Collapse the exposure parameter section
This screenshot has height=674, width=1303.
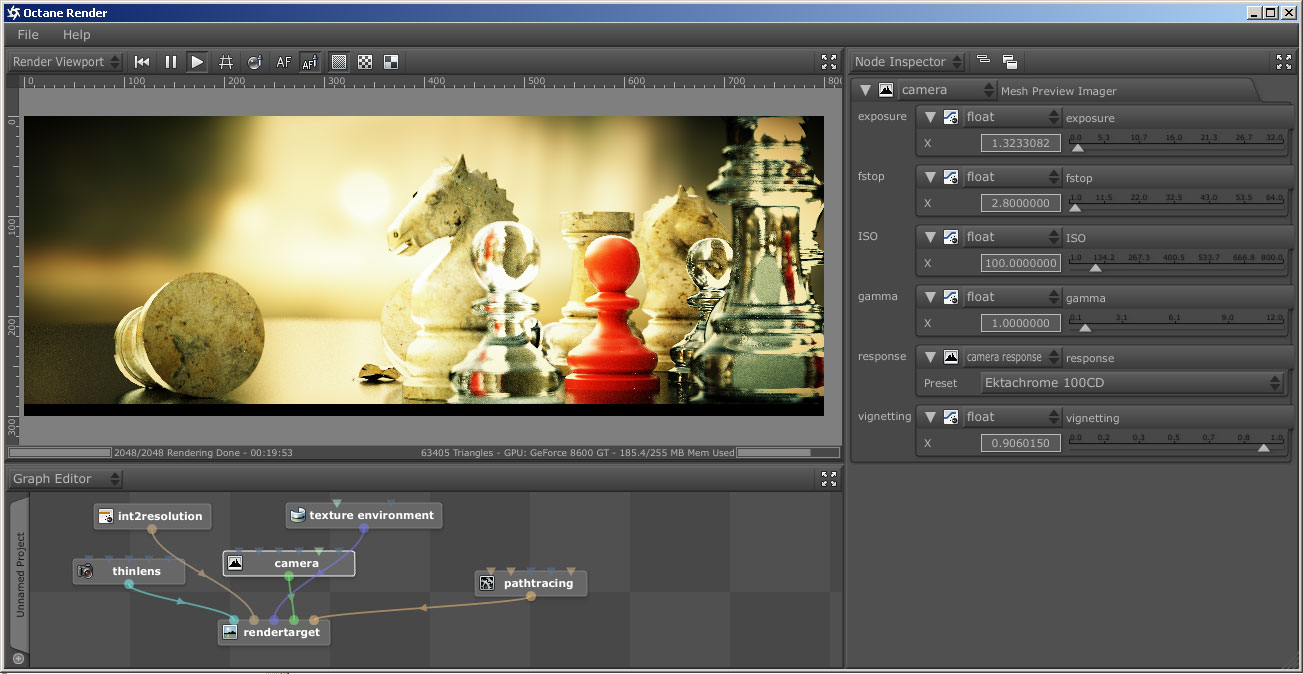[x=929, y=117]
